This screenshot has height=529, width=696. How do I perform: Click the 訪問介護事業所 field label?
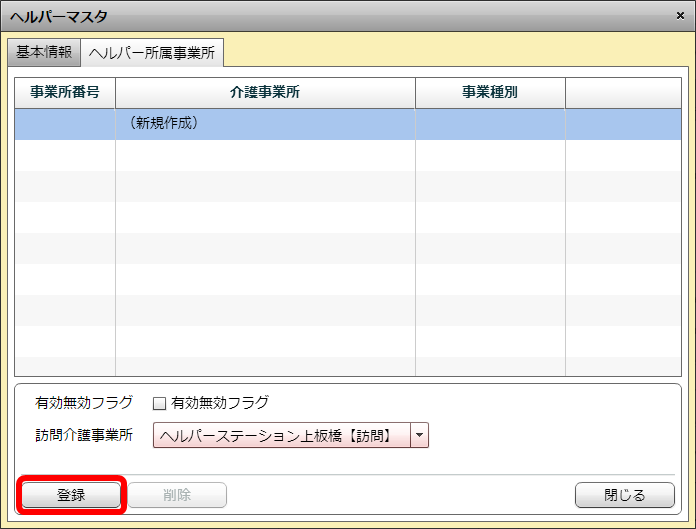pos(84,435)
